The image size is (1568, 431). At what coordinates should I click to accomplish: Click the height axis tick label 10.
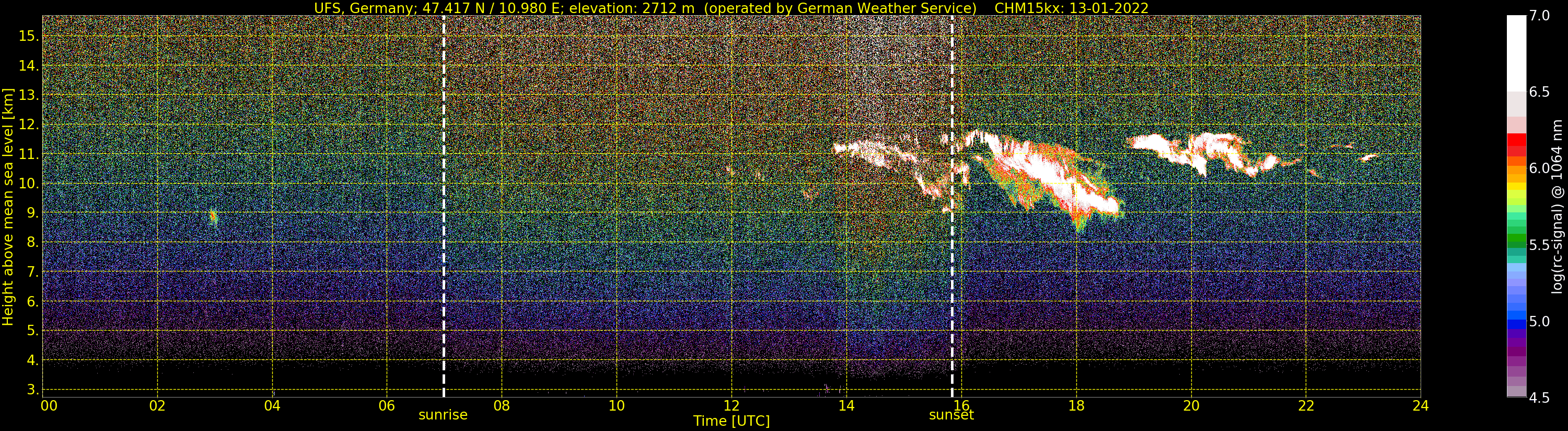[29, 184]
